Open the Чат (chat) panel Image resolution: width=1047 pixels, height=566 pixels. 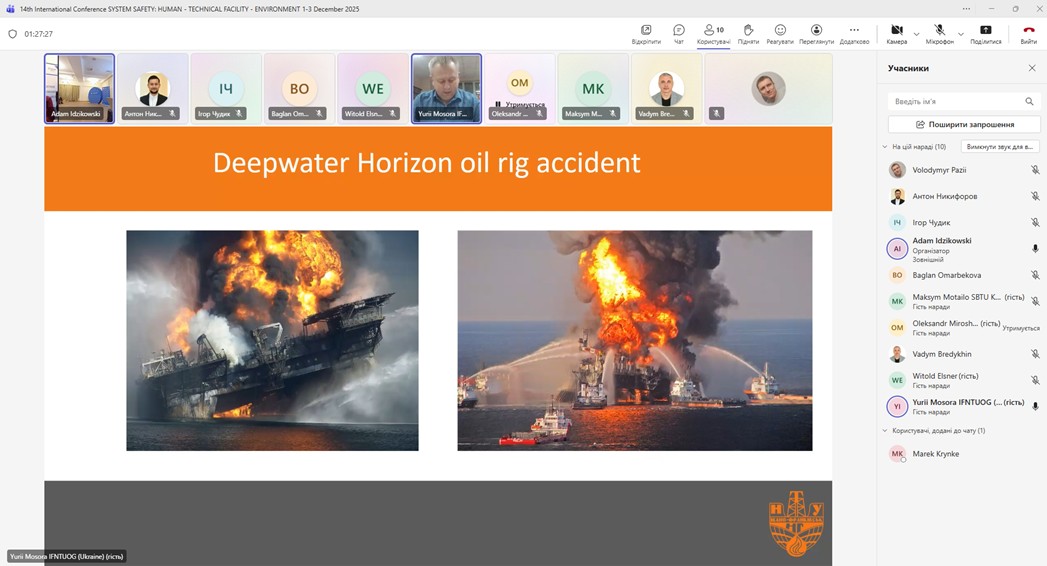pos(678,34)
